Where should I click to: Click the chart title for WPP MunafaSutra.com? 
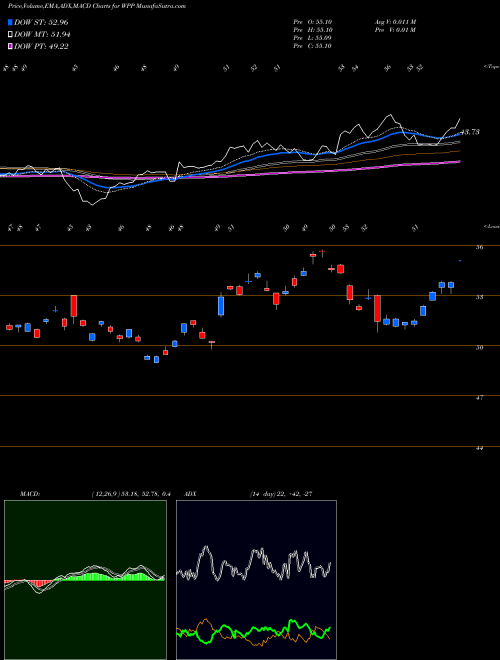(x=97, y=6)
